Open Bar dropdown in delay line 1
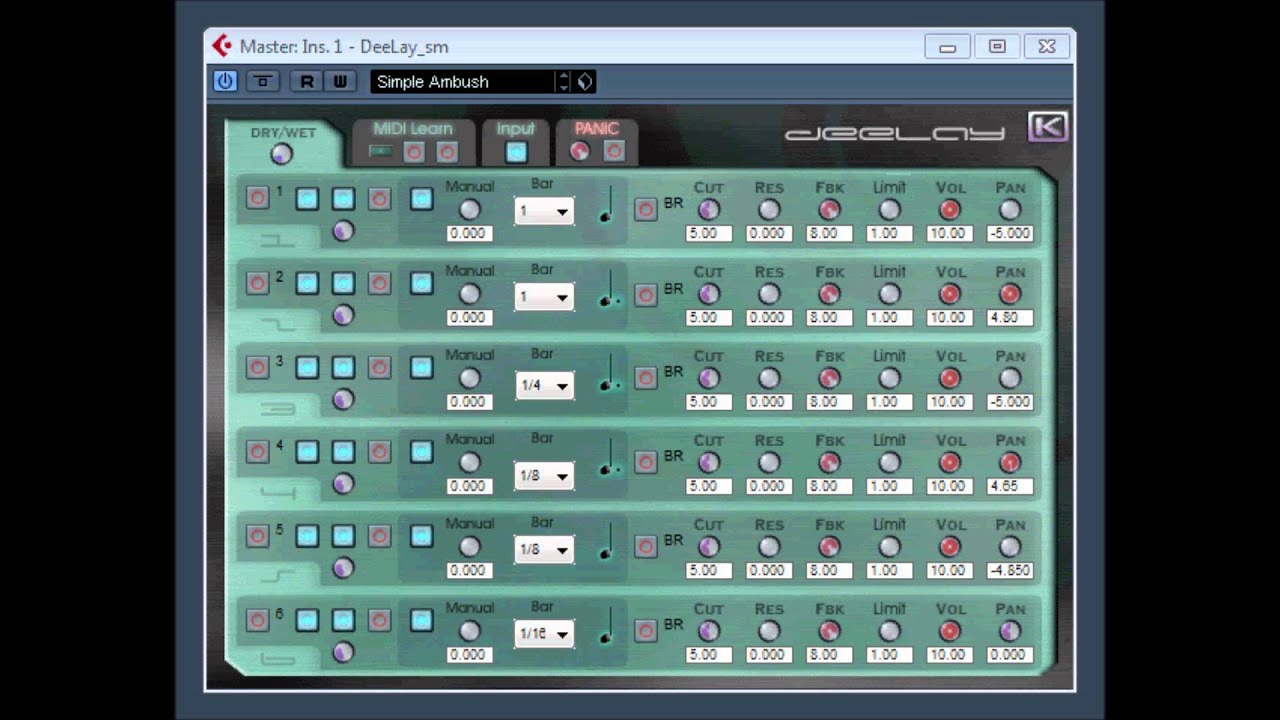1280x720 pixels. click(x=544, y=211)
